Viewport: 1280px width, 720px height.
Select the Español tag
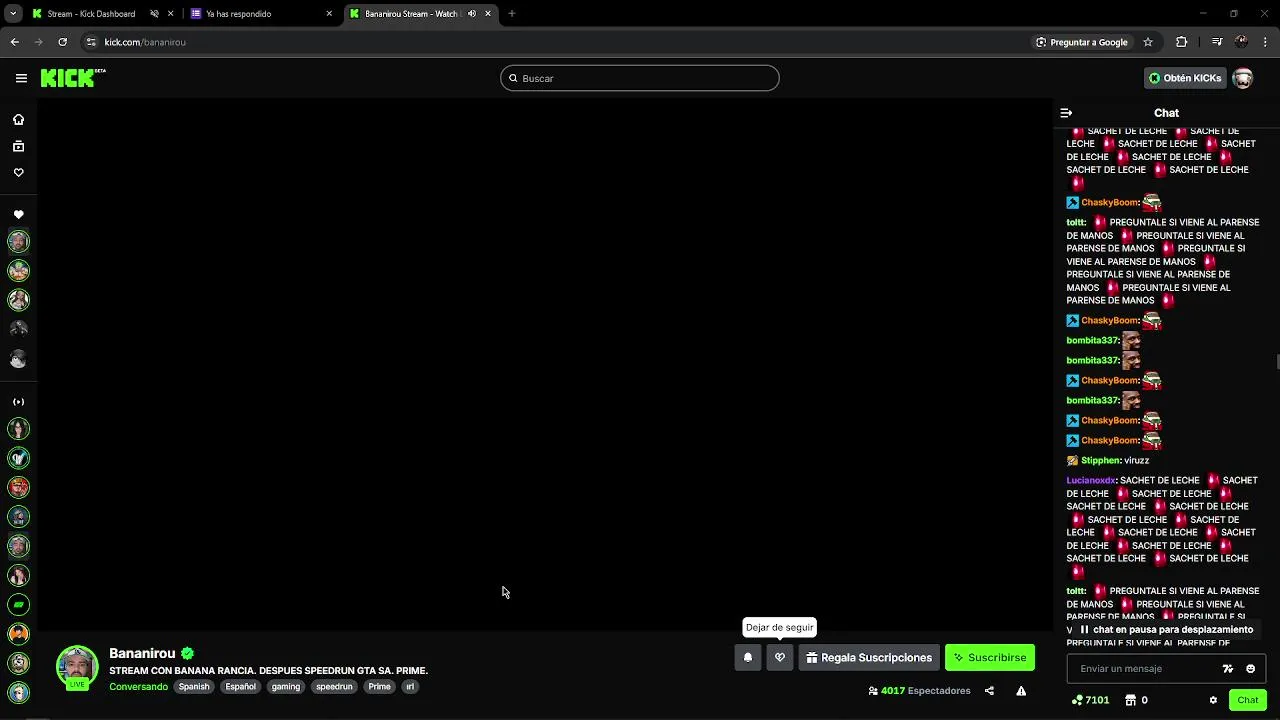pyautogui.click(x=240, y=687)
